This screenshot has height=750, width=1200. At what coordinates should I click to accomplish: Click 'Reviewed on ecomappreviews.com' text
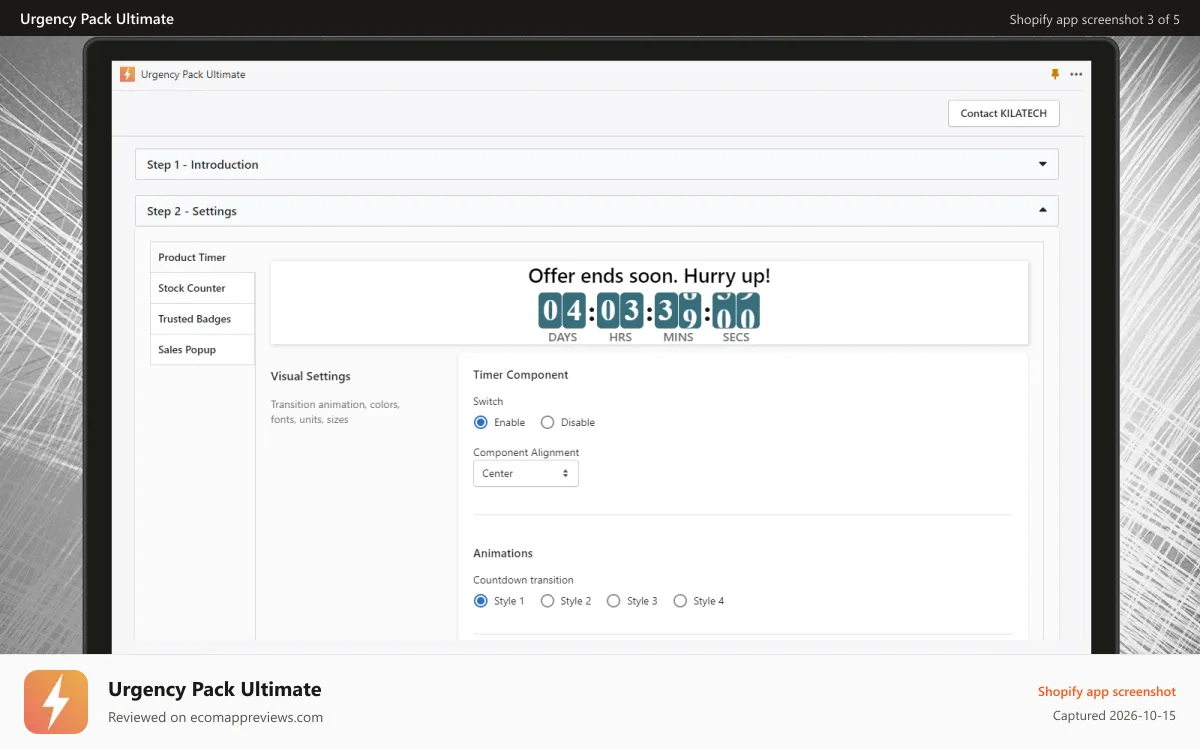215,717
